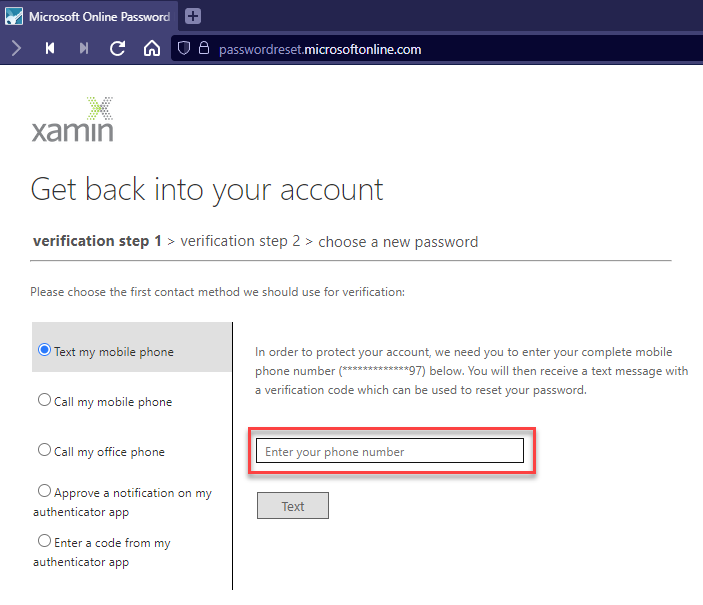Switch to Microsoft Online Password tab

click(x=89, y=17)
